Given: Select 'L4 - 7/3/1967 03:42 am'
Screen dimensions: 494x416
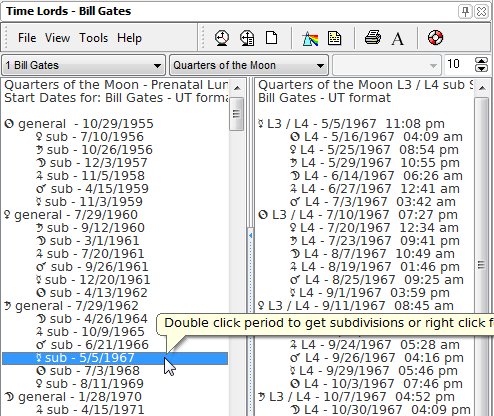Looking at the screenshot, I should coord(373,202).
